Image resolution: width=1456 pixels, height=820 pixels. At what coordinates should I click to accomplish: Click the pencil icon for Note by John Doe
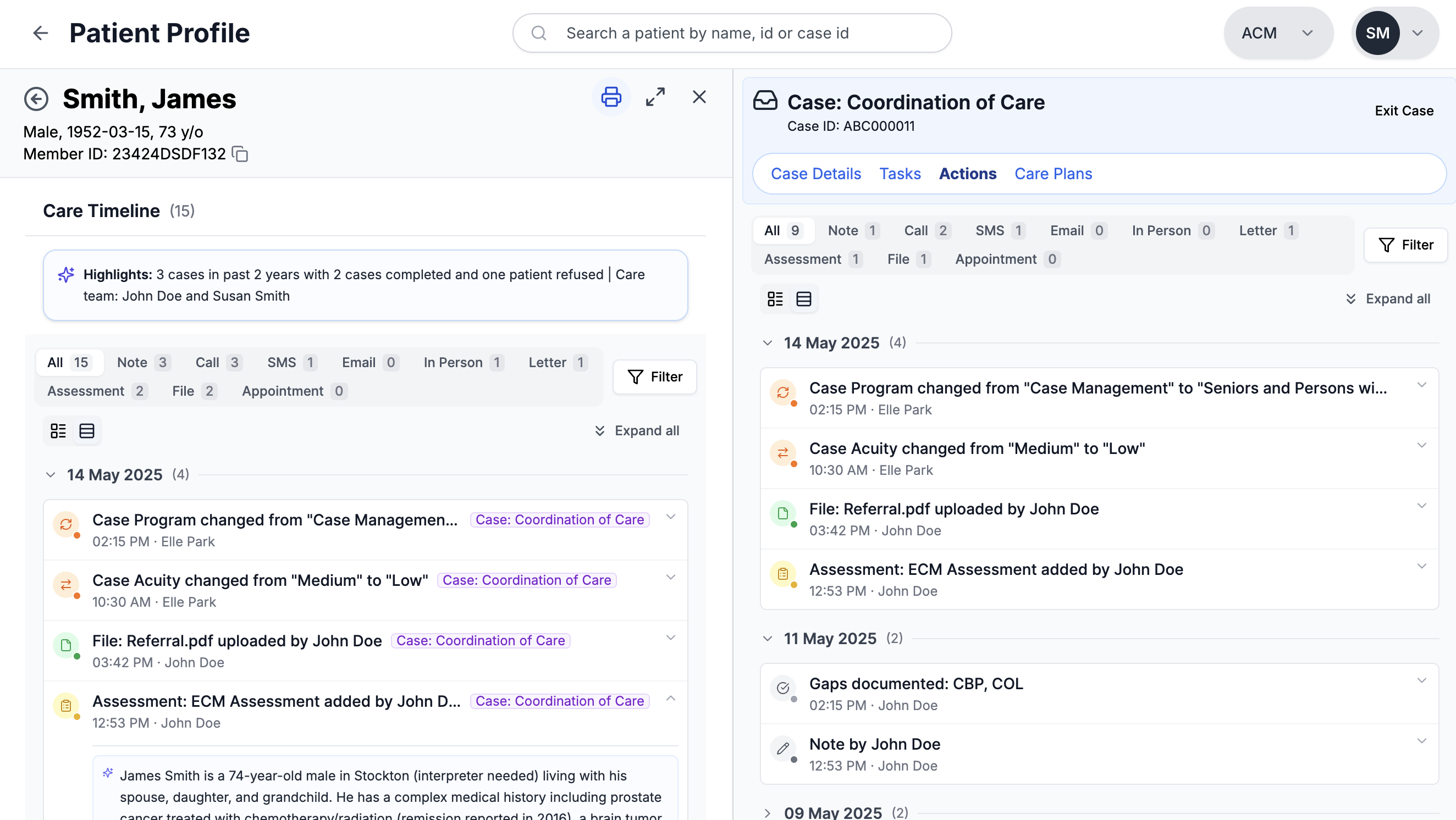tap(783, 748)
